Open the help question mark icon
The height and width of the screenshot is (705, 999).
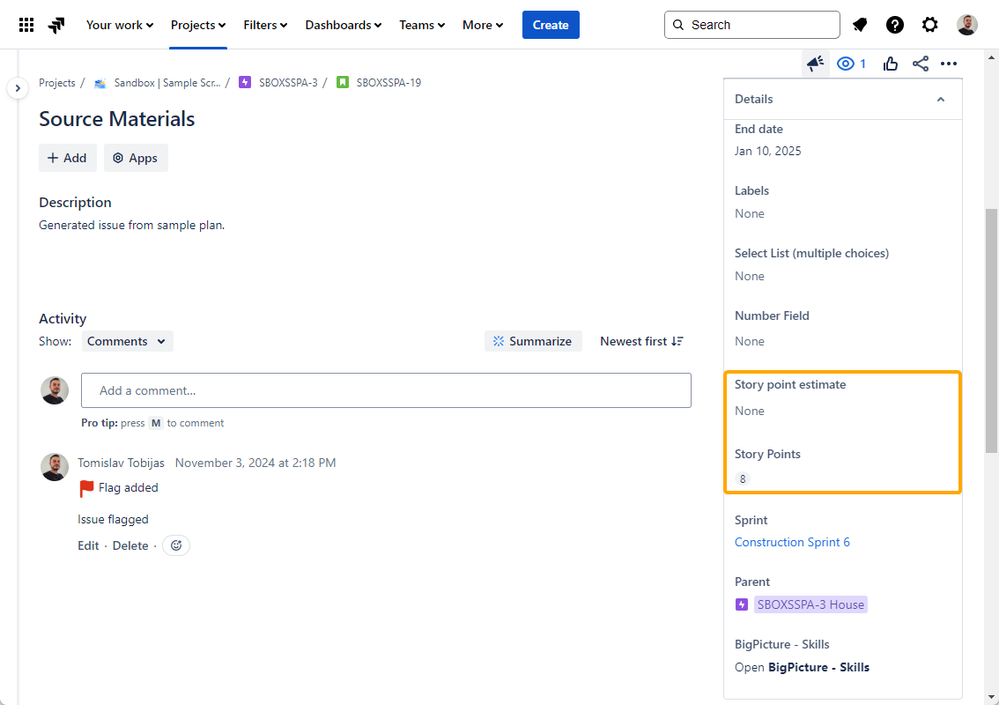[x=895, y=25]
